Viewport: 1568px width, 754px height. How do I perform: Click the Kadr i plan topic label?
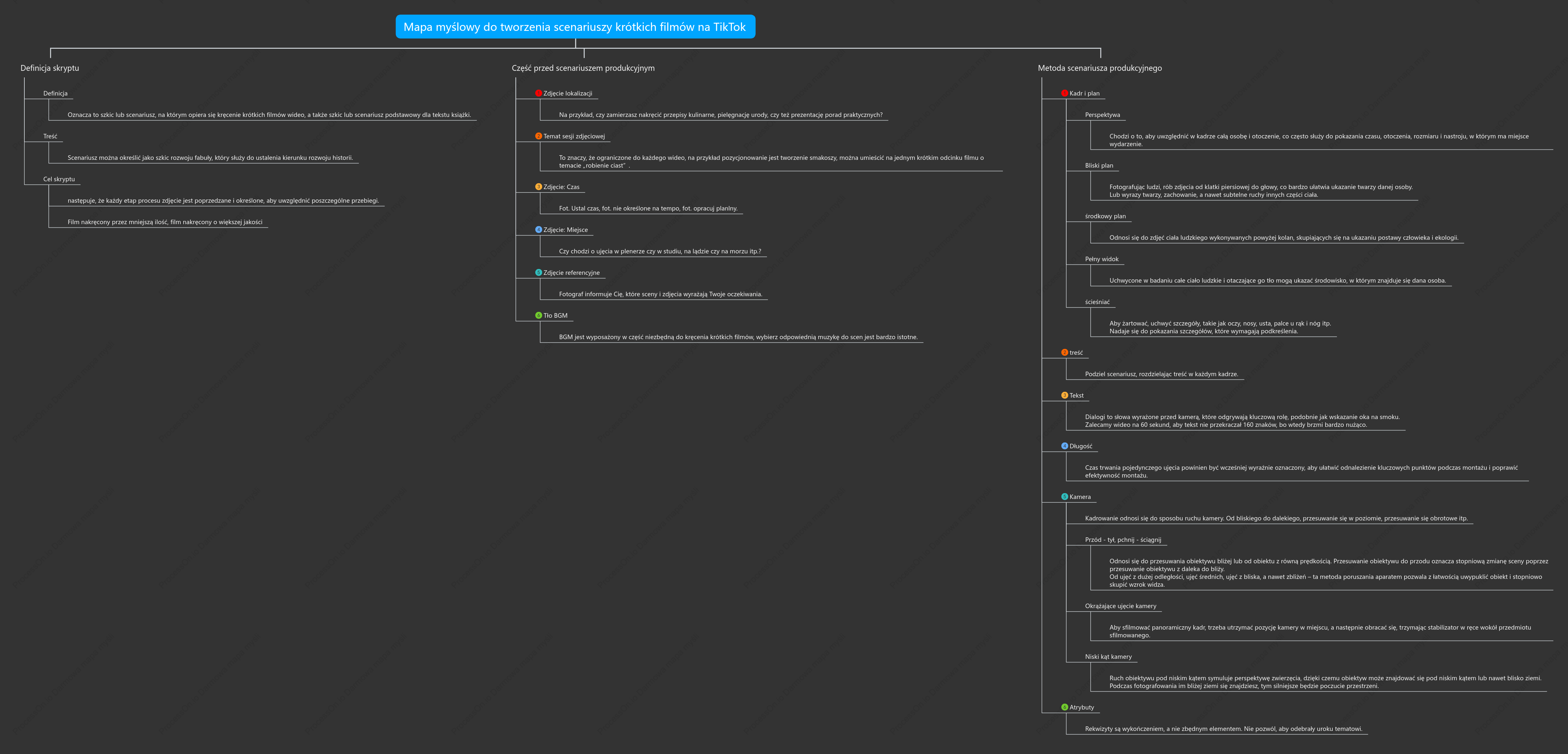(1084, 93)
